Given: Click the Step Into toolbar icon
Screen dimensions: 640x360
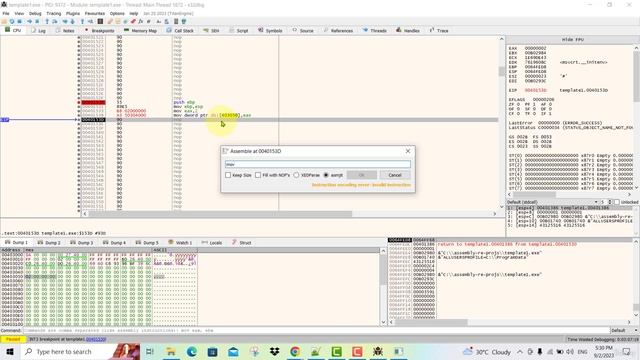Looking at the screenshot, I should (47, 21).
